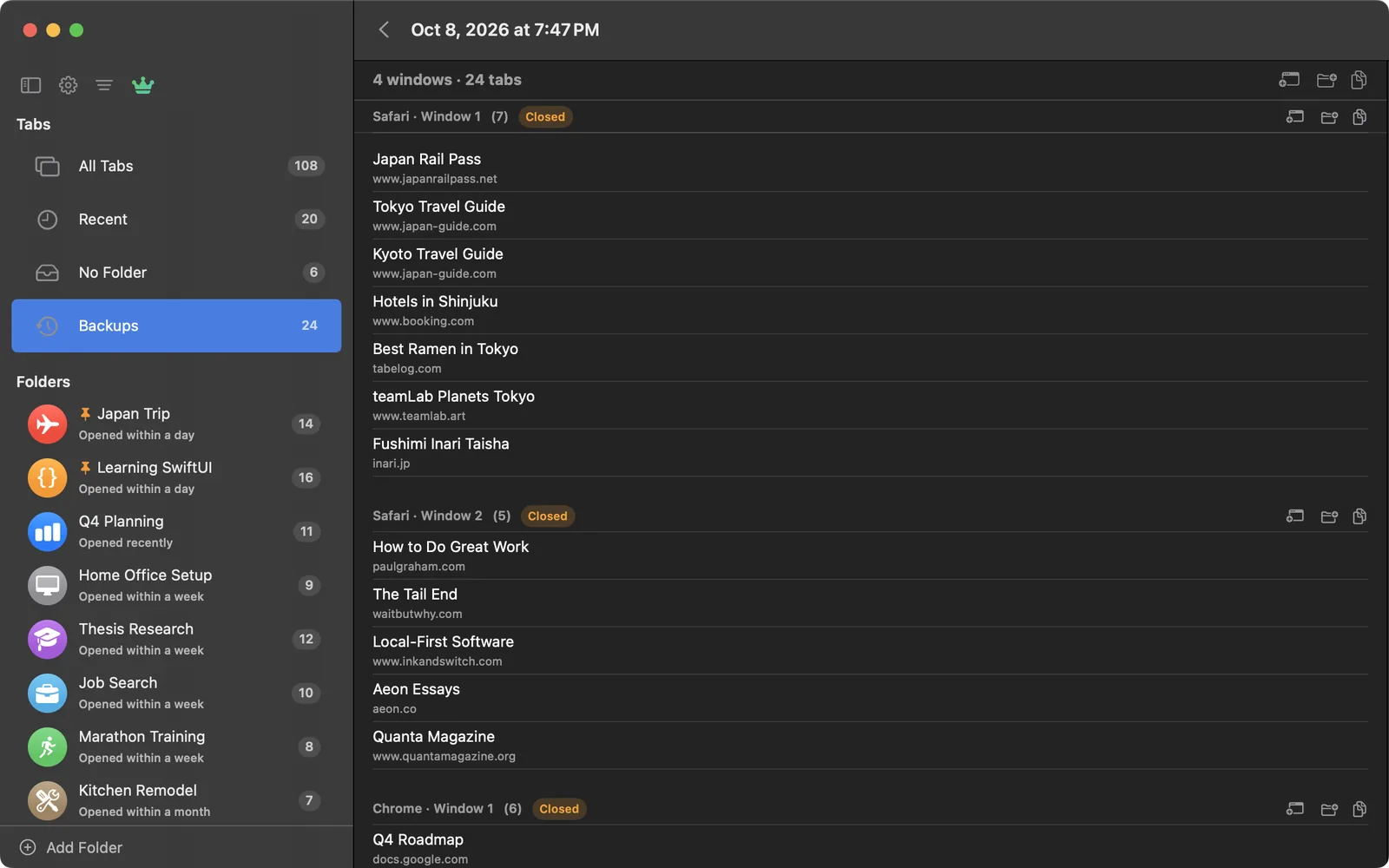Screen dimensions: 1389x868
Task: Open the Quanta Magazine tab entry
Action: 870,746
